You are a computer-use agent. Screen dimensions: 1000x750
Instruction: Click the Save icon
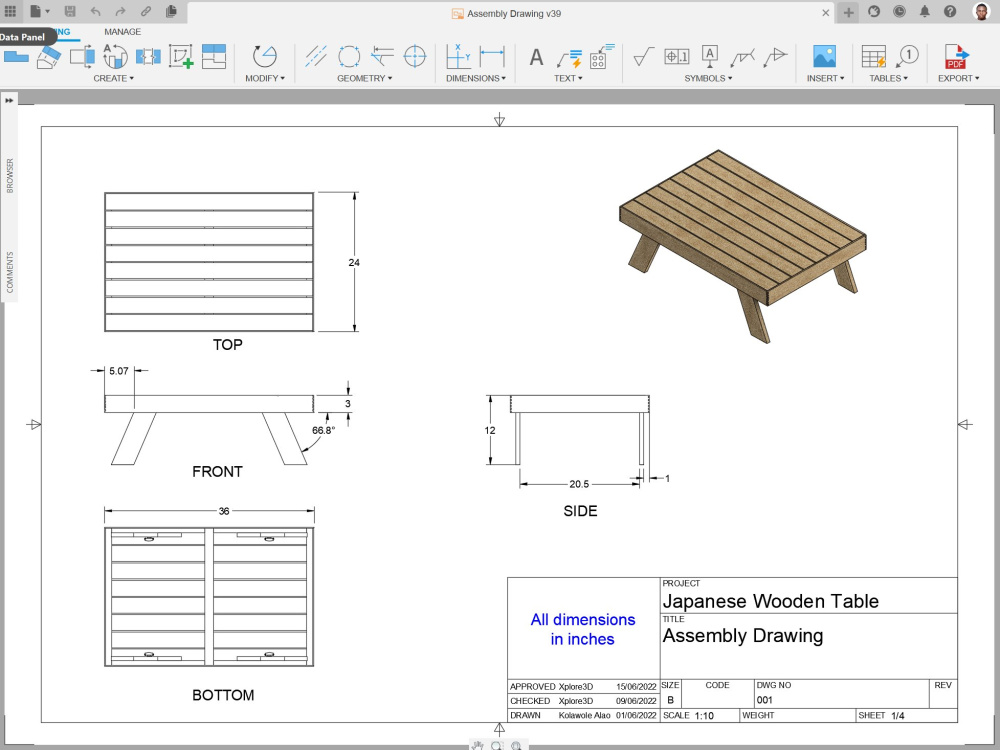[x=70, y=11]
